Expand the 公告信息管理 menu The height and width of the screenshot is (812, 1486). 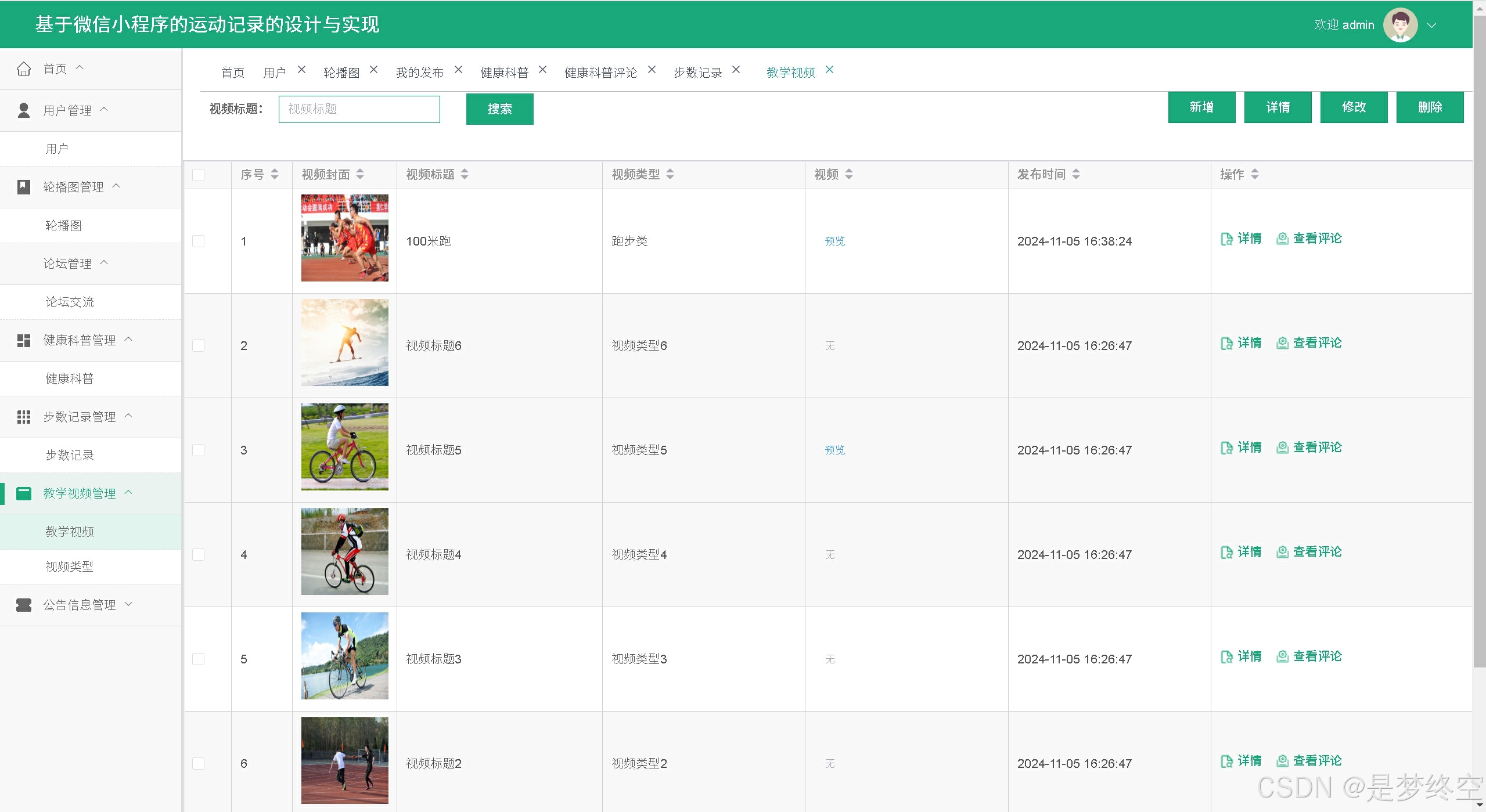(80, 605)
